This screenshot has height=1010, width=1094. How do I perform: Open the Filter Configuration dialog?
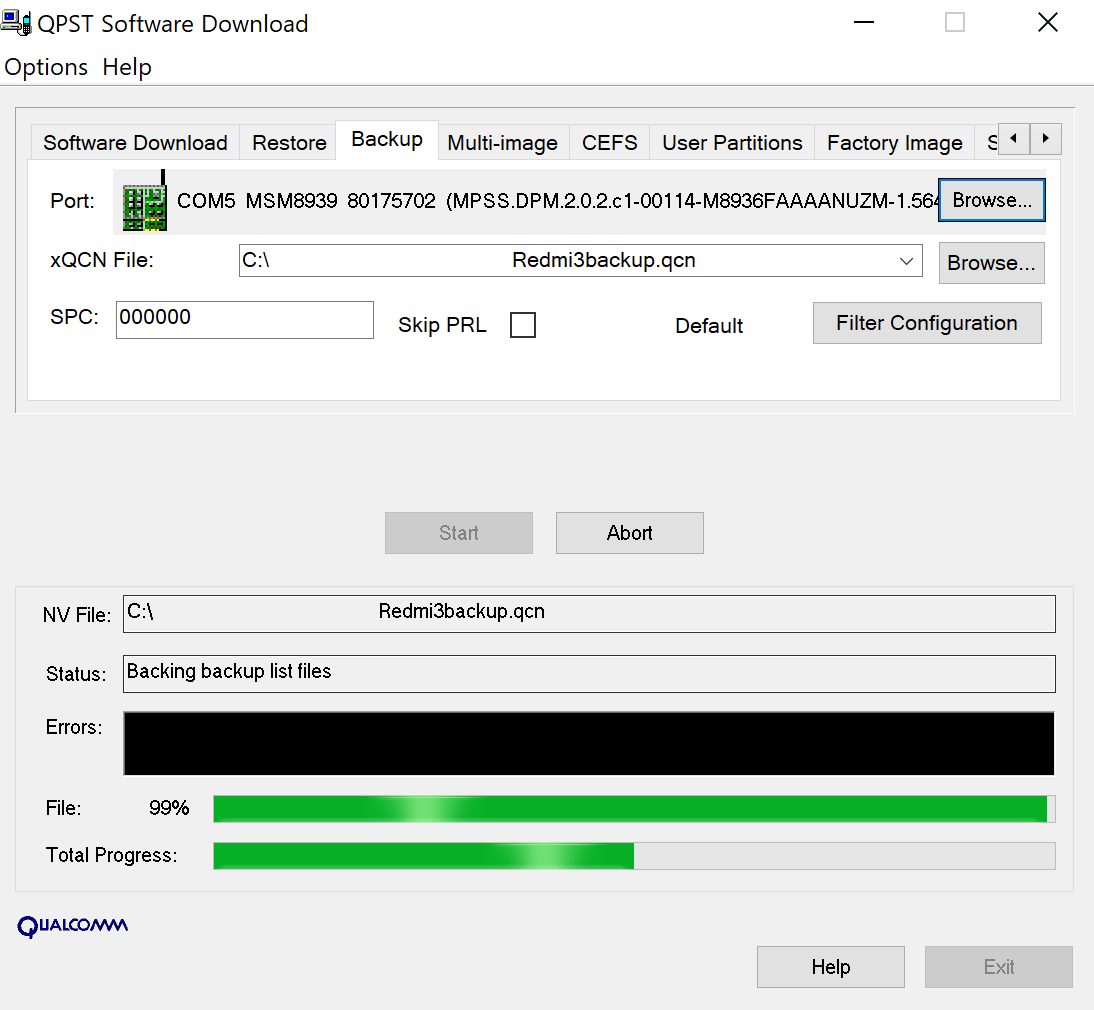click(926, 323)
